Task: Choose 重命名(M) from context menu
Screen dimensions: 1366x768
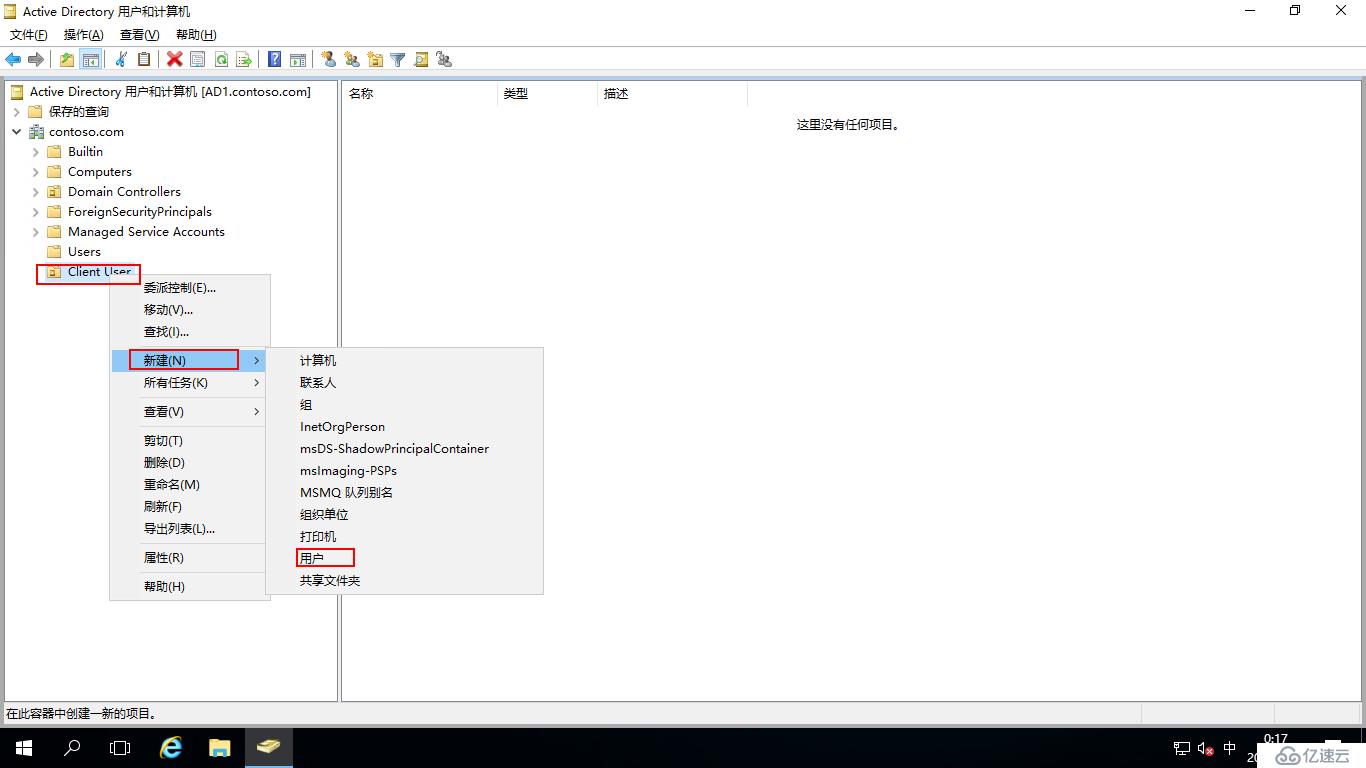Action: 190,485
